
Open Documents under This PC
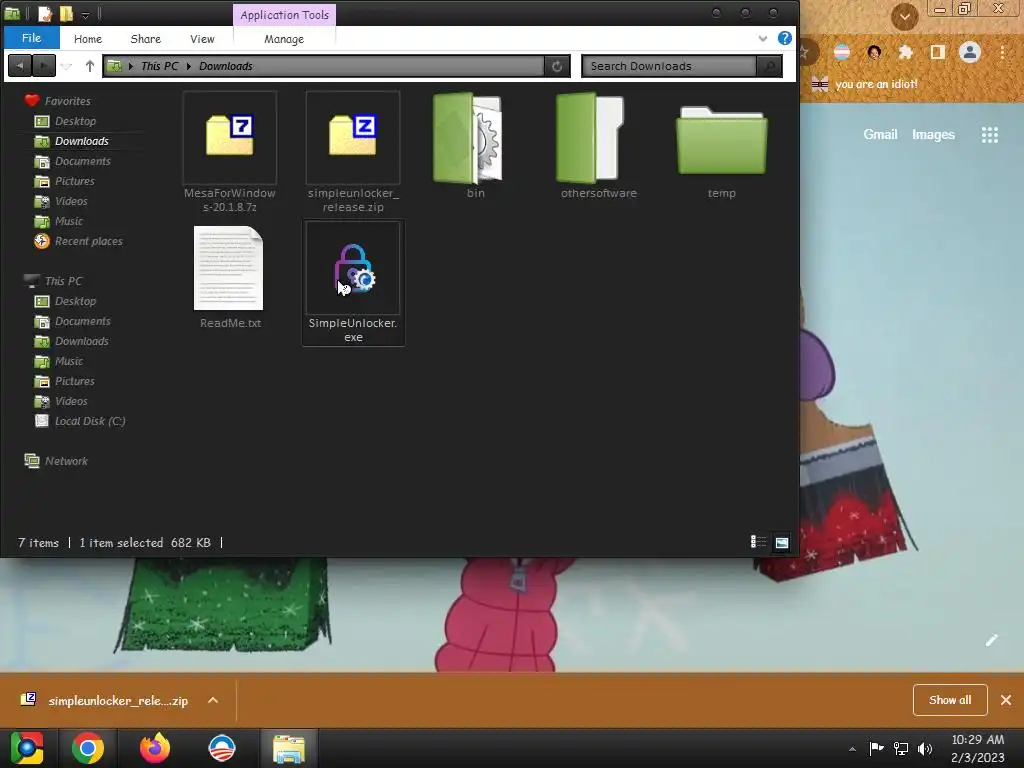pos(82,321)
